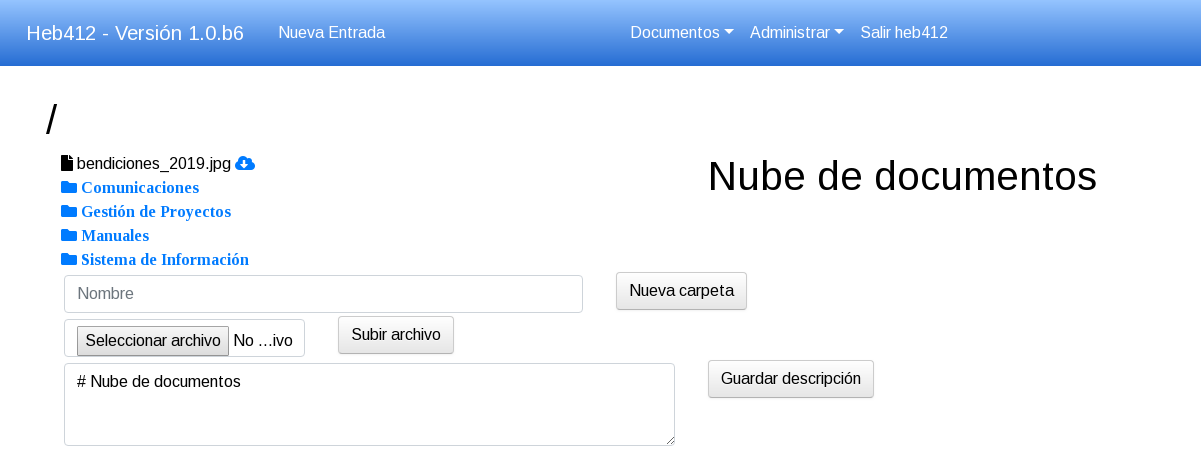Screen dimensions: 1201x449
Task: Click the root path slash heading
Action: click(x=51, y=120)
